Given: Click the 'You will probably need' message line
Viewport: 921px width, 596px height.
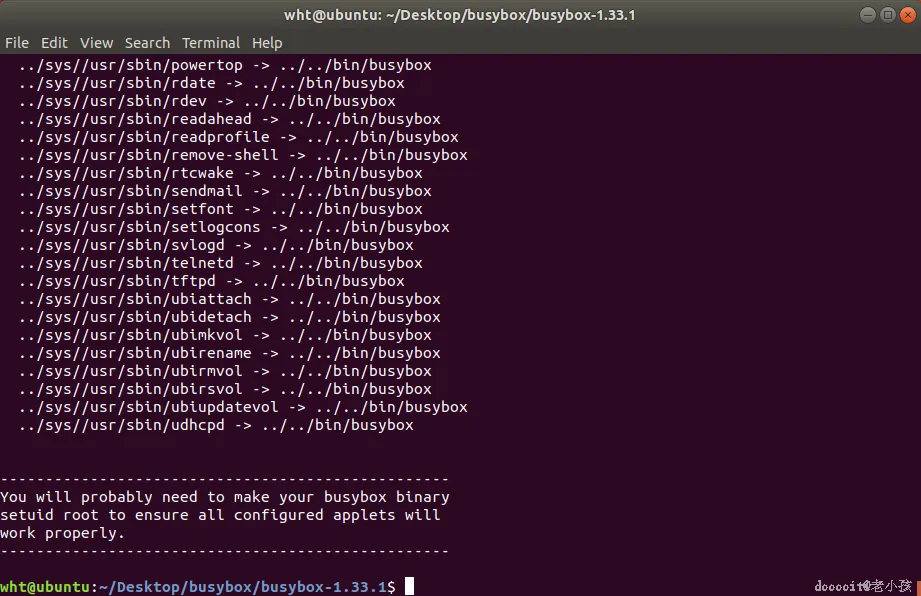Looking at the screenshot, I should click(x=225, y=497).
